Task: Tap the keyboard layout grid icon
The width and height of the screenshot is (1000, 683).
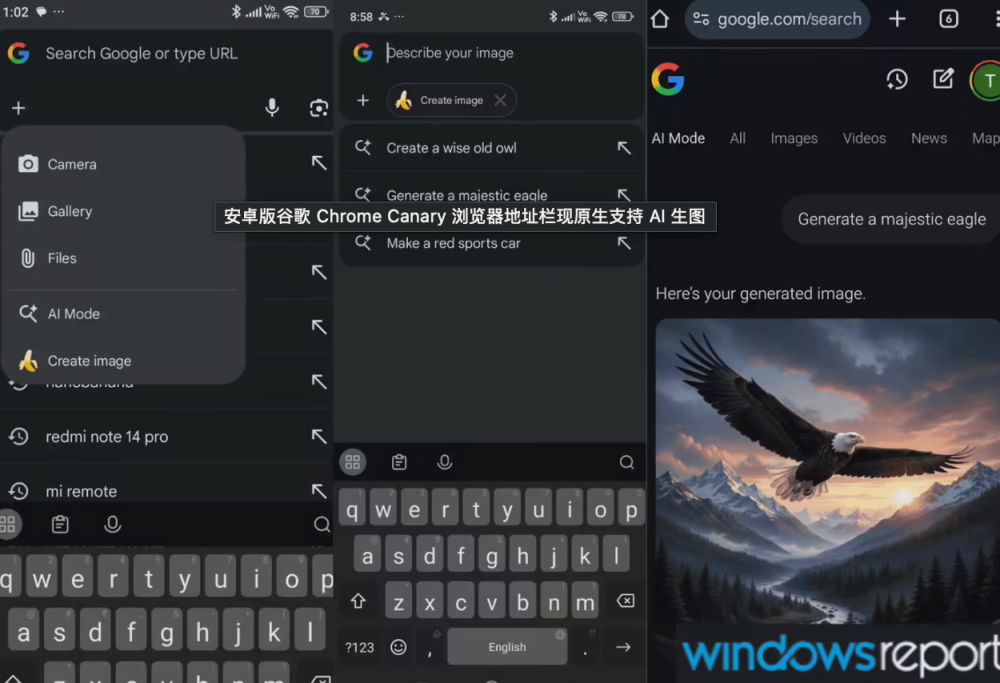Action: point(352,462)
